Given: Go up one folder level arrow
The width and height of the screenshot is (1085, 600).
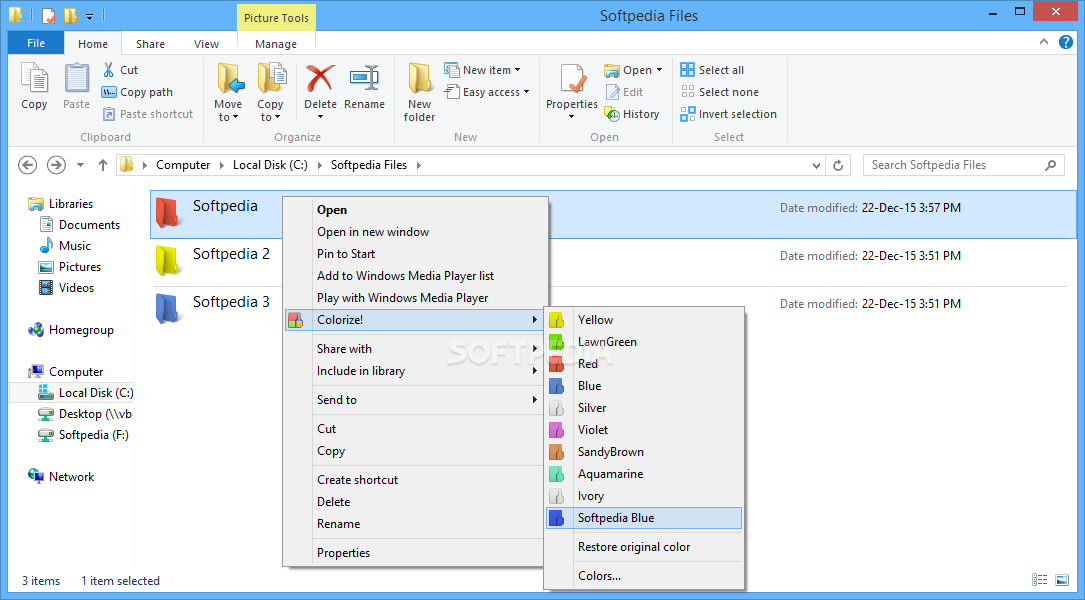Looking at the screenshot, I should click(102, 165).
